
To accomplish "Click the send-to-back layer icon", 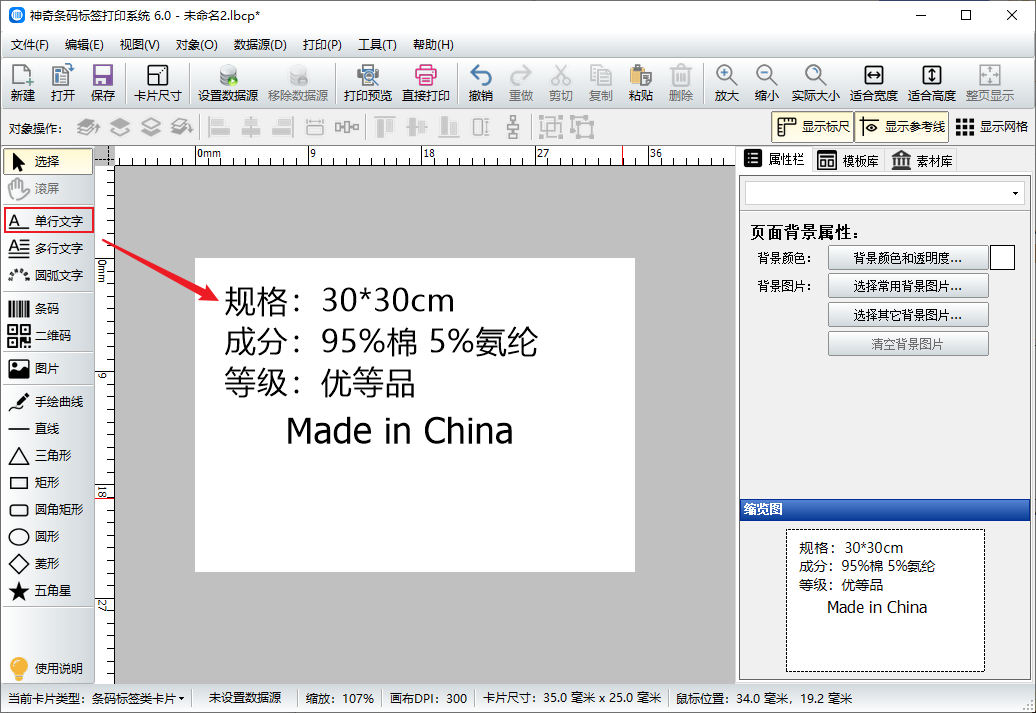I will [x=182, y=127].
